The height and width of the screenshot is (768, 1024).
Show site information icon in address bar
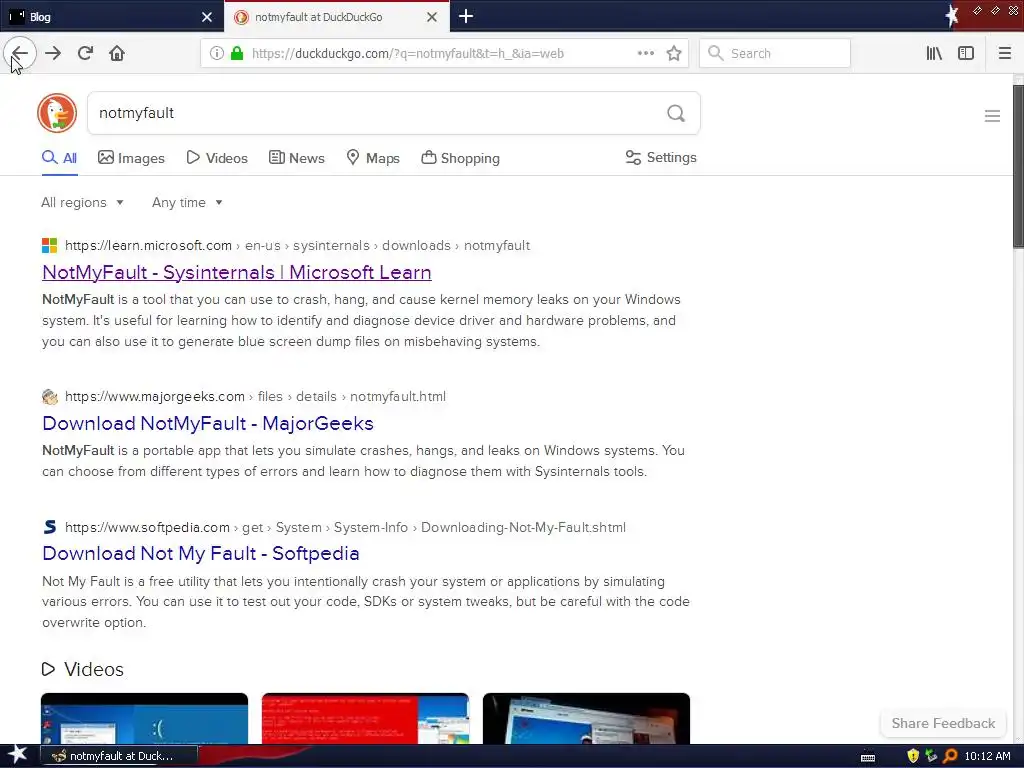click(217, 54)
